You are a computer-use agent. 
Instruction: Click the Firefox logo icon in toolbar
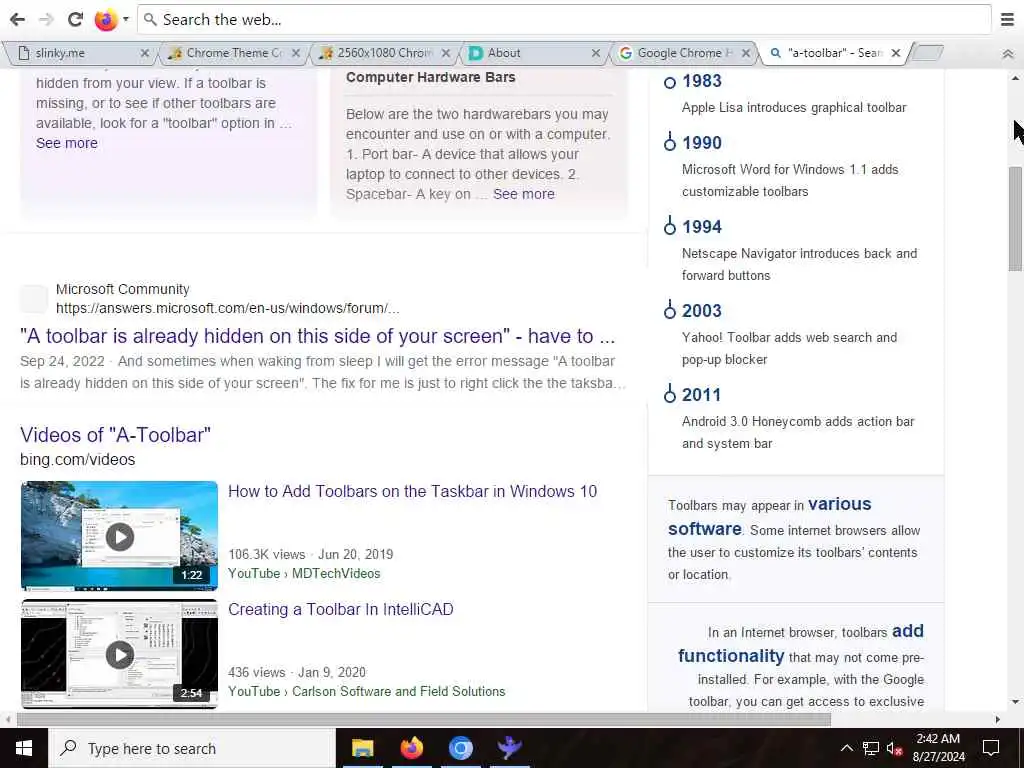point(105,20)
